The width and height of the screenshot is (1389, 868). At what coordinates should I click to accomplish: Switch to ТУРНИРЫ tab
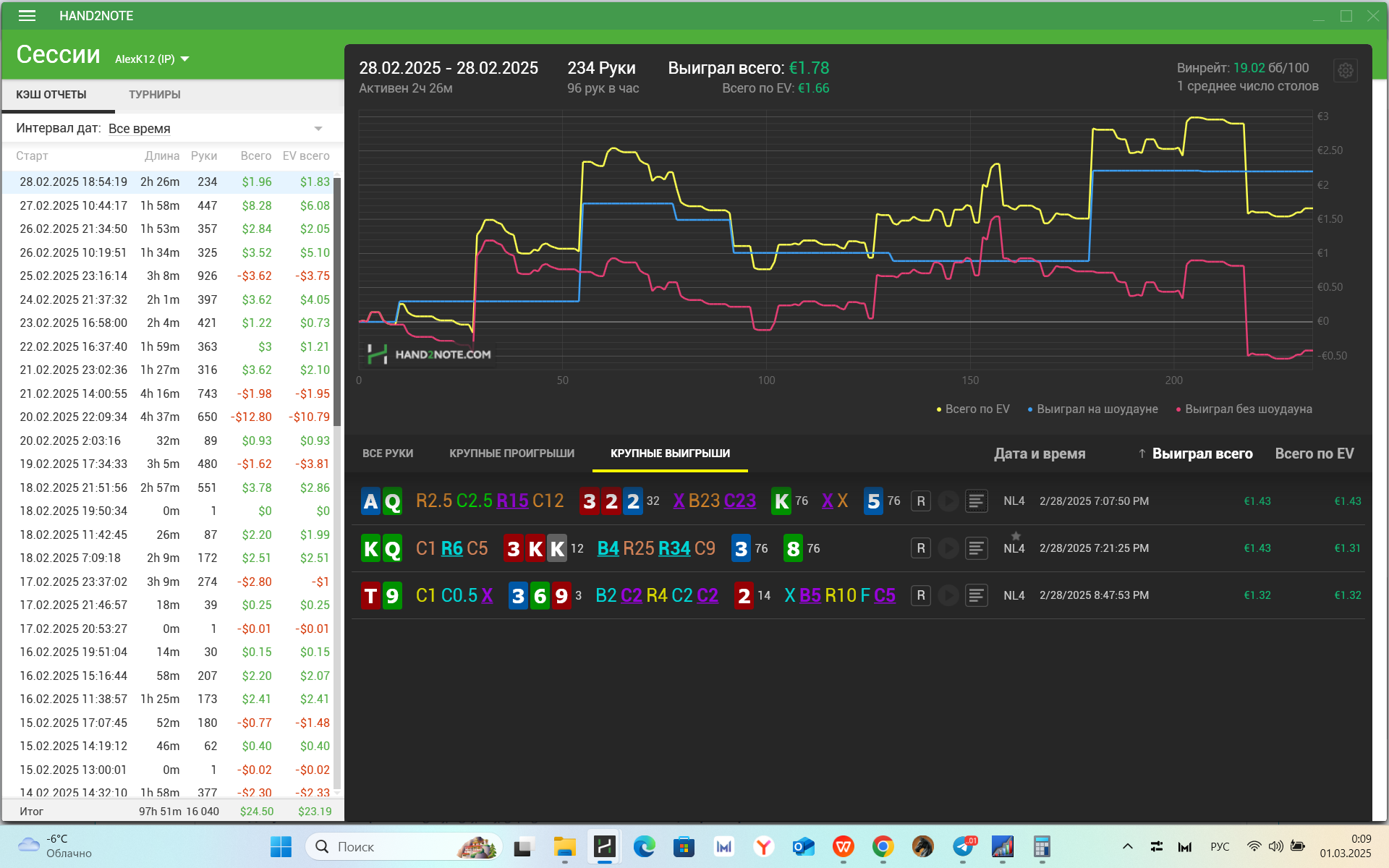155,95
